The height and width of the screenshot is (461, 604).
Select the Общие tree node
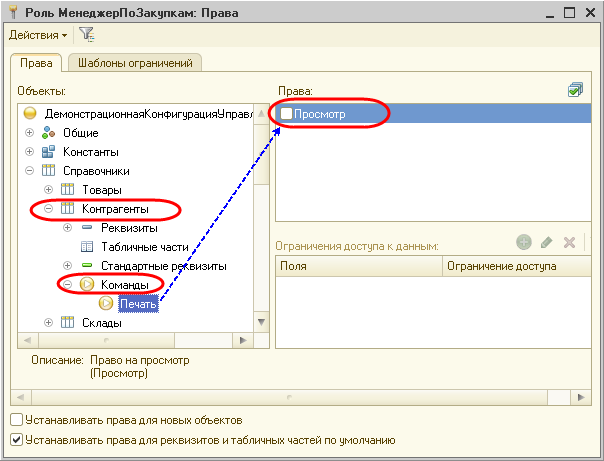(81, 133)
